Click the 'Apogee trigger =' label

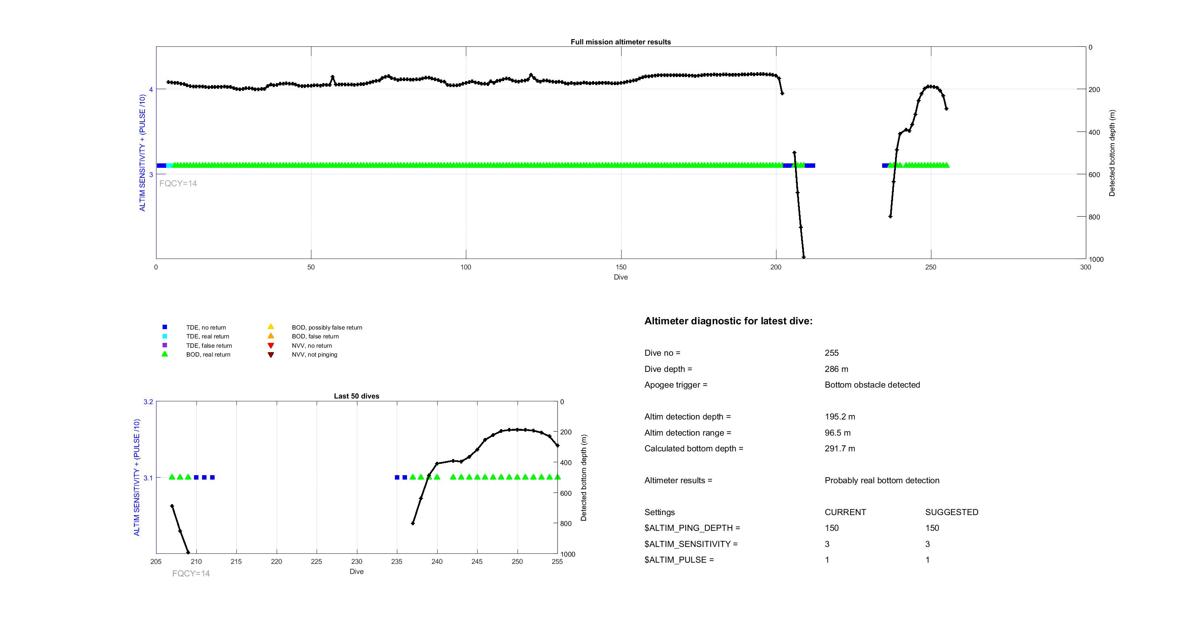coord(676,385)
